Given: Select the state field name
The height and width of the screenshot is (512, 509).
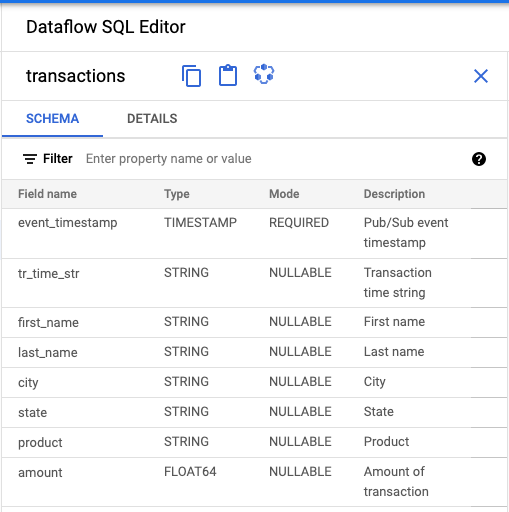Looking at the screenshot, I should pos(32,413).
